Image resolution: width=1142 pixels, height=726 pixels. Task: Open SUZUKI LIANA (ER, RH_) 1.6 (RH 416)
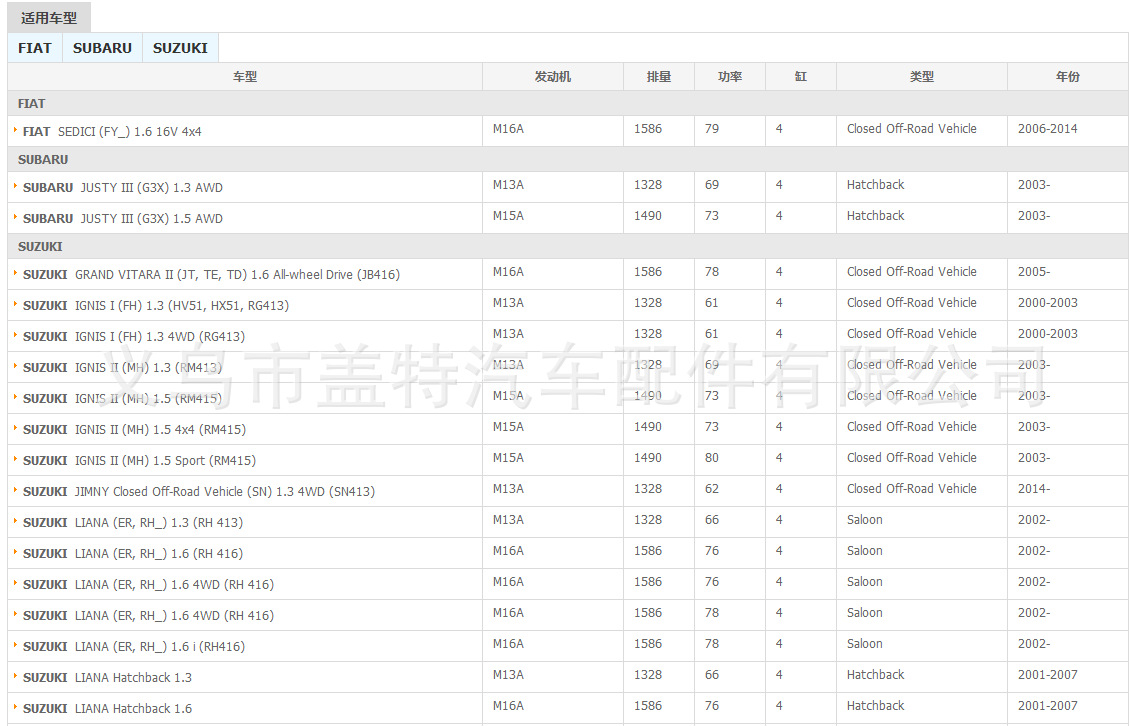click(x=133, y=554)
